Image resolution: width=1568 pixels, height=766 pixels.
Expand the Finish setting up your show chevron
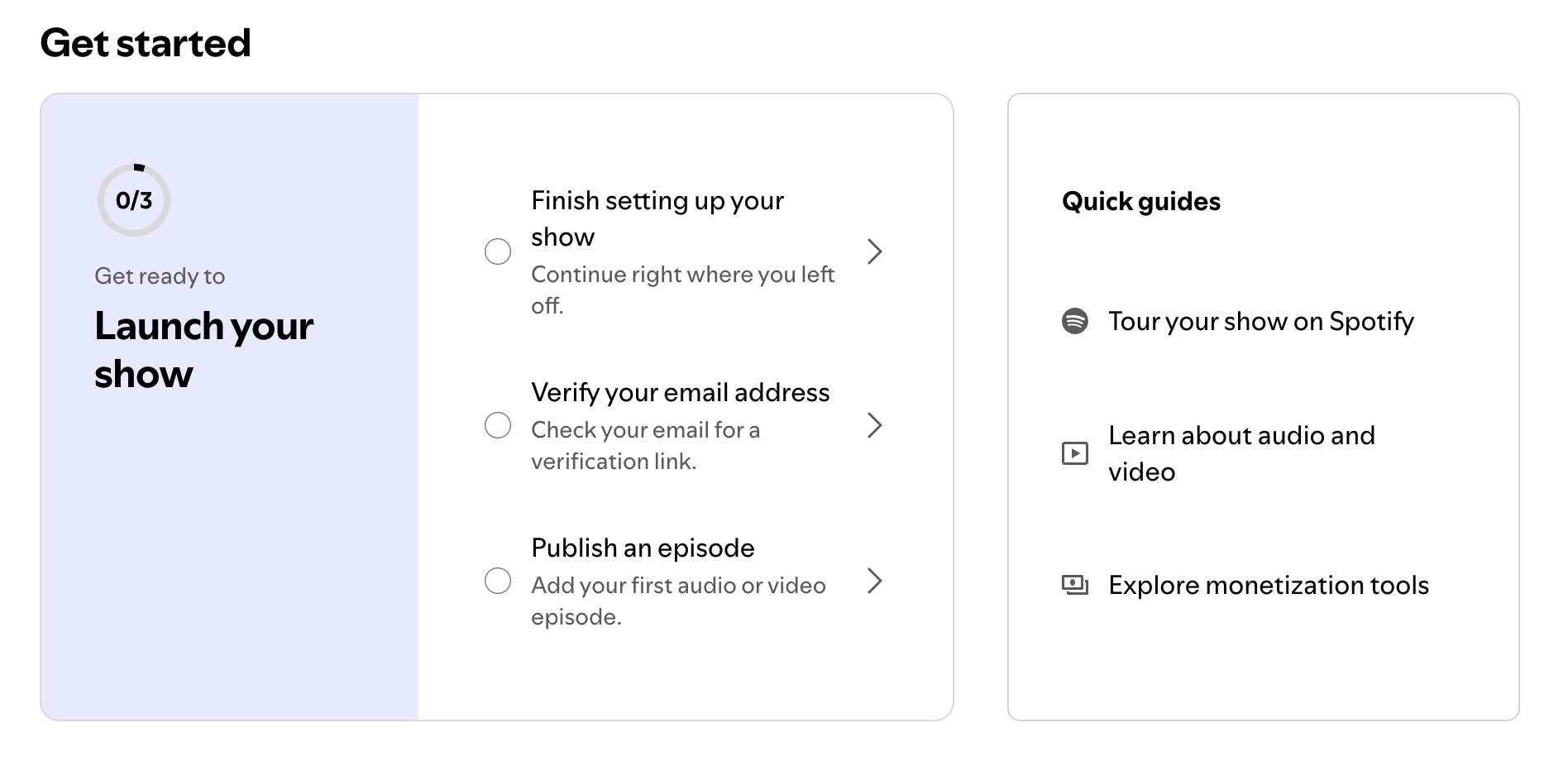[874, 251]
